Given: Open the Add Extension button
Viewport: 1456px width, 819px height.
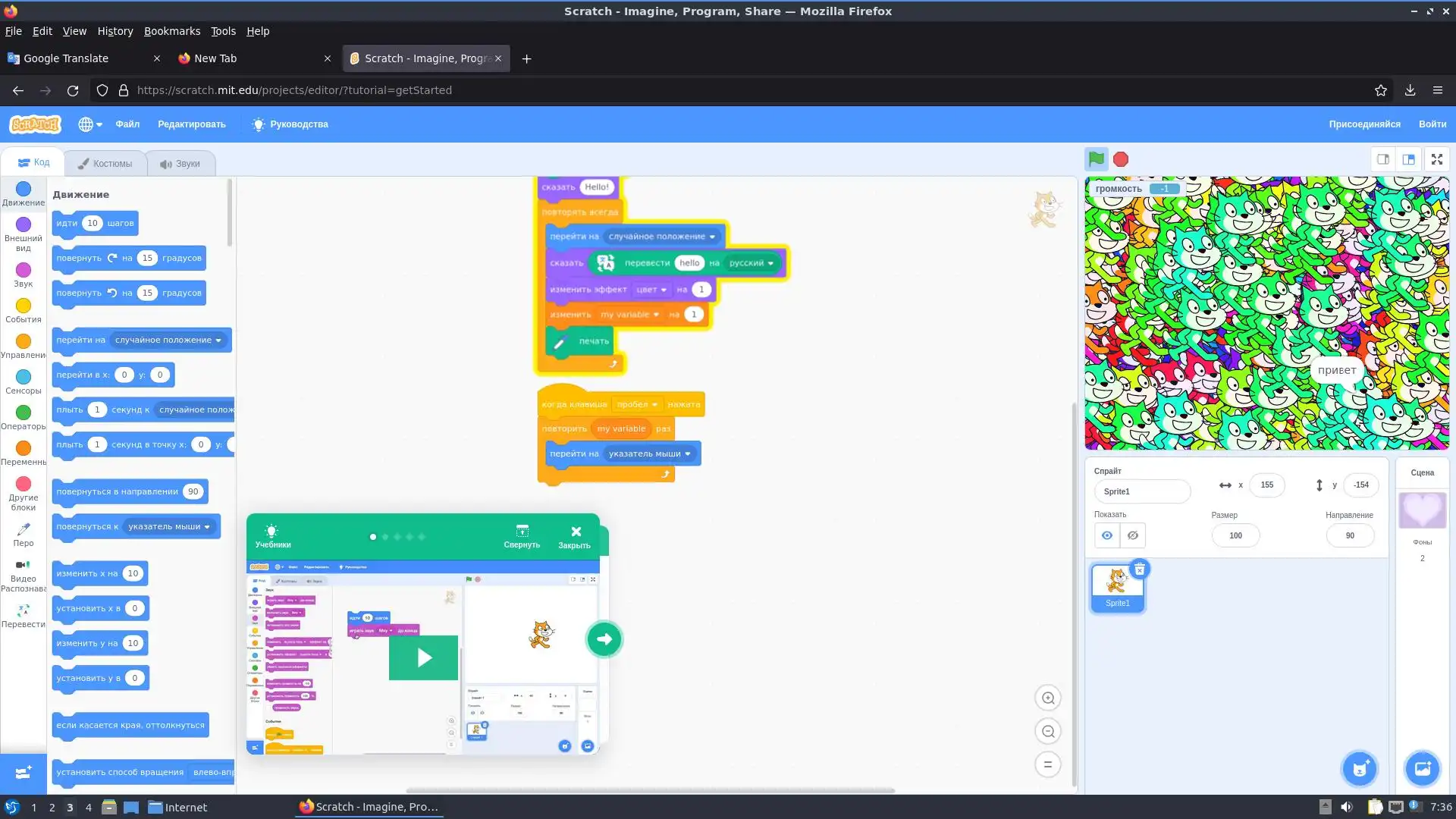Looking at the screenshot, I should point(23,773).
